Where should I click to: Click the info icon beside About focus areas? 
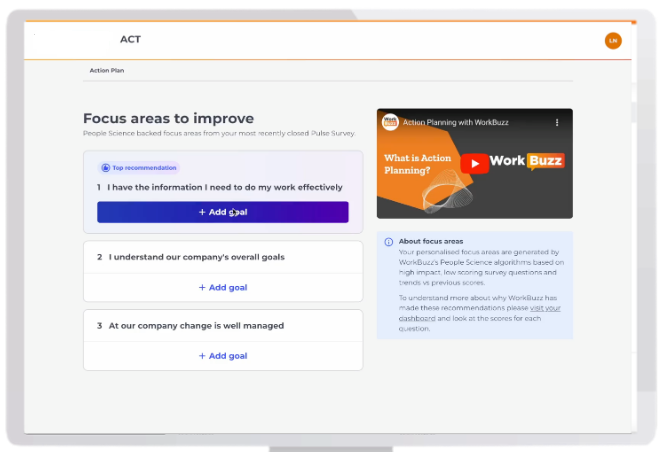point(388,242)
